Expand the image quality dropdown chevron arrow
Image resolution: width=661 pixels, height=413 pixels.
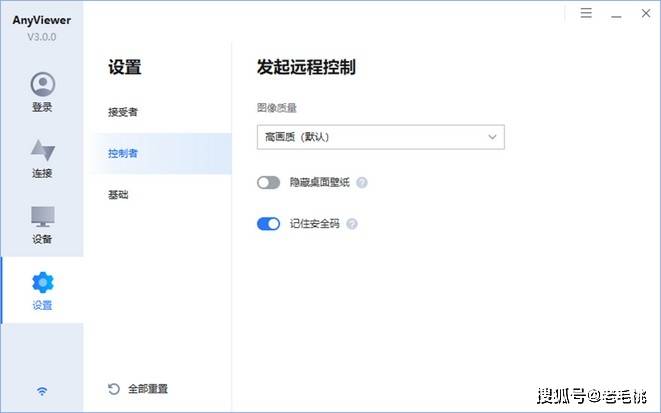(x=492, y=136)
